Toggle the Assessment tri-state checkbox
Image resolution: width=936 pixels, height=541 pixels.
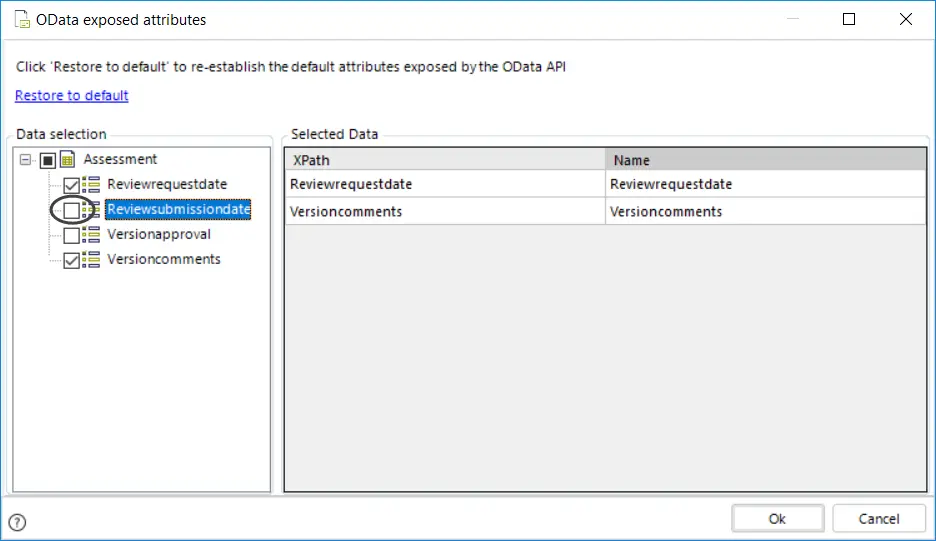[x=48, y=160]
